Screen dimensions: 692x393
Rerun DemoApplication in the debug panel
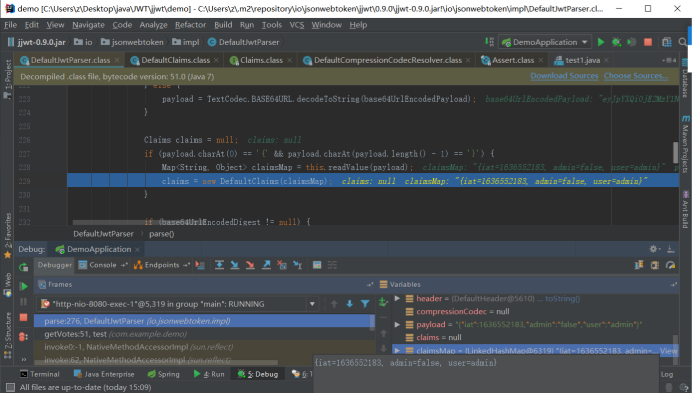click(x=23, y=267)
